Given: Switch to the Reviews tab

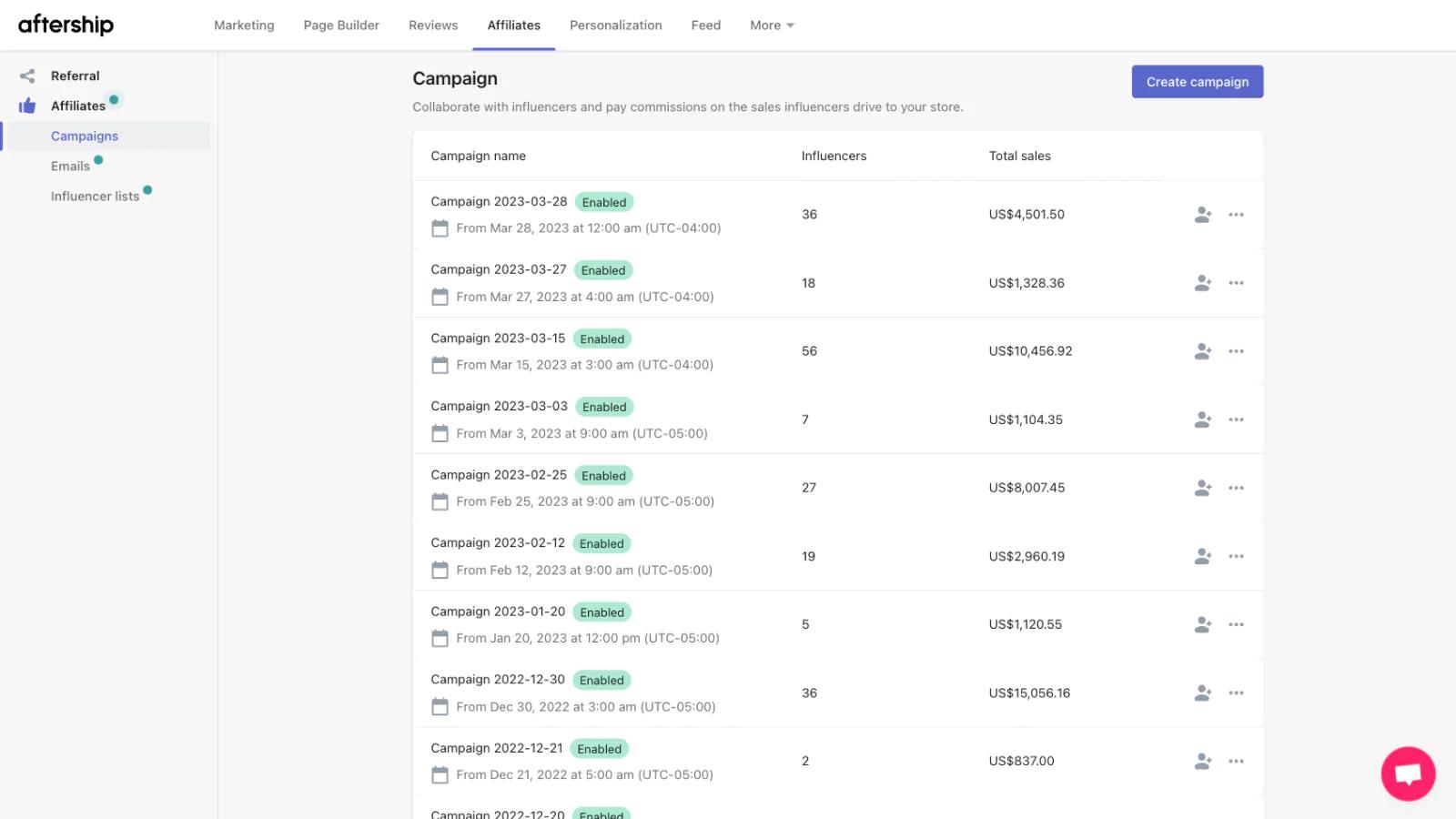Looking at the screenshot, I should pyautogui.click(x=433, y=25).
